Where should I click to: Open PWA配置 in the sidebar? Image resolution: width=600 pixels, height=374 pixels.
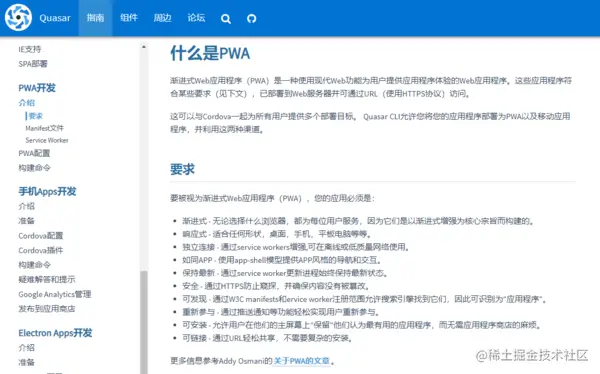coord(34,153)
